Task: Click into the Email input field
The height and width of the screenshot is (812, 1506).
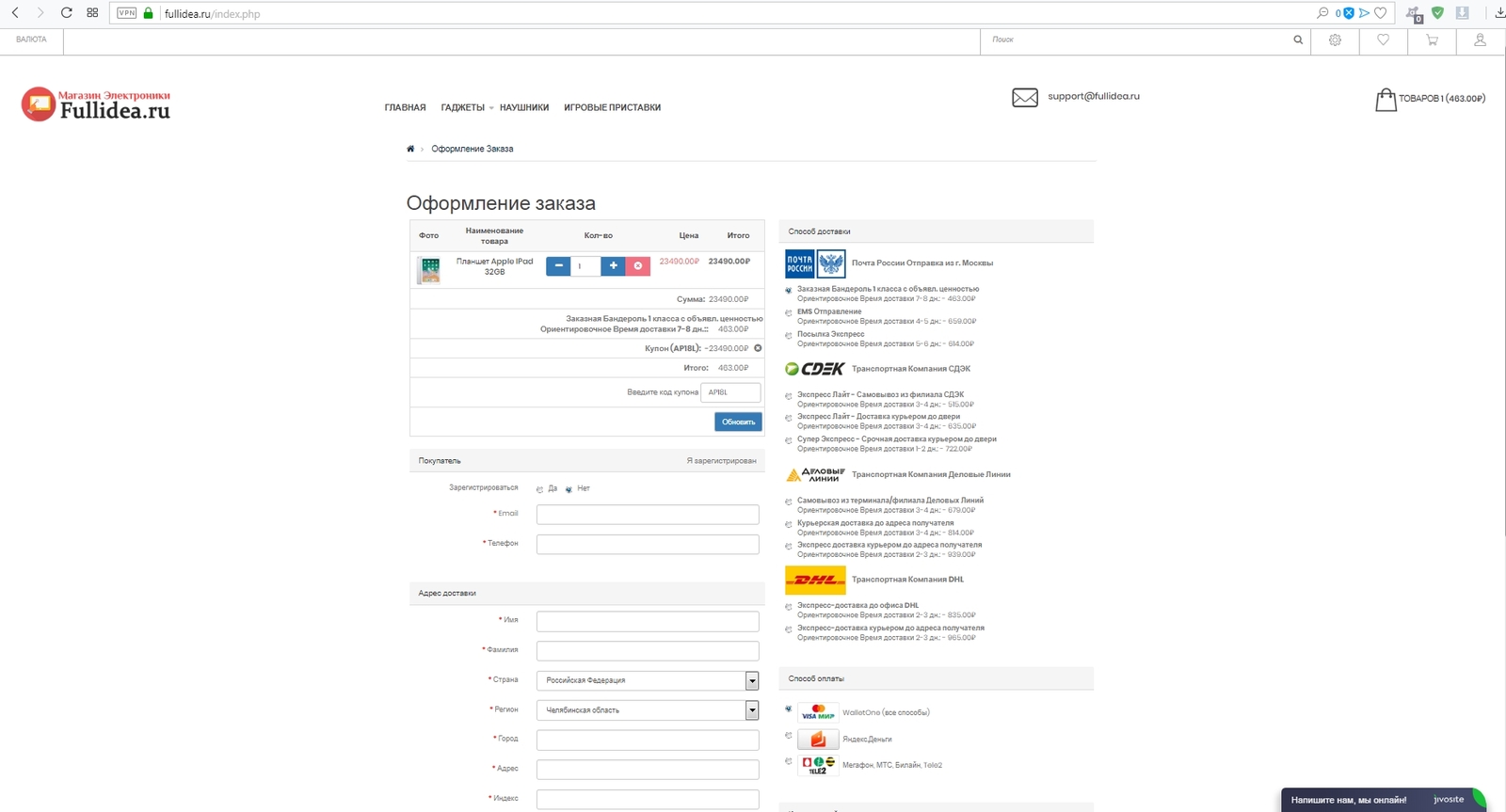Action: (648, 515)
